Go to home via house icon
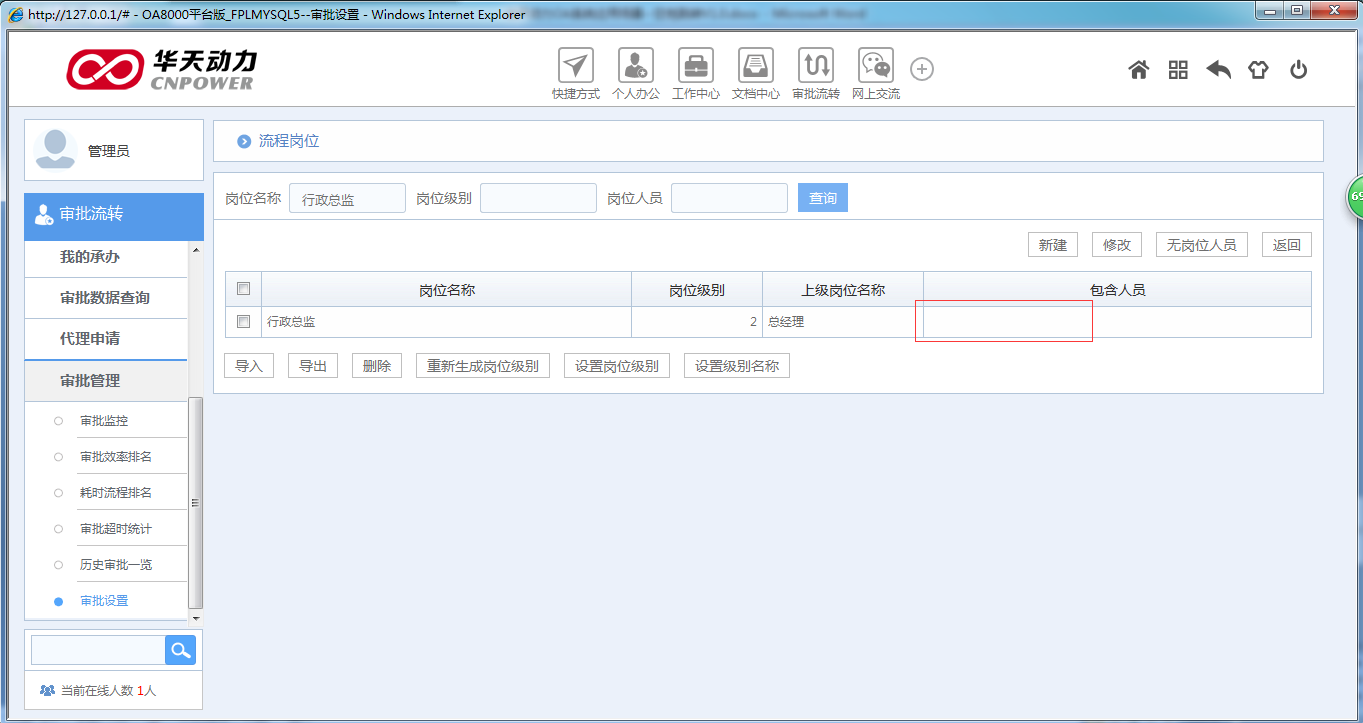This screenshot has height=723, width=1363. (x=1138, y=70)
